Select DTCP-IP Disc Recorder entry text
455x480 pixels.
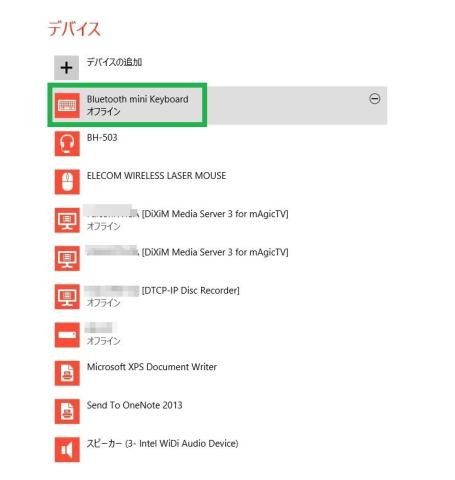point(190,291)
